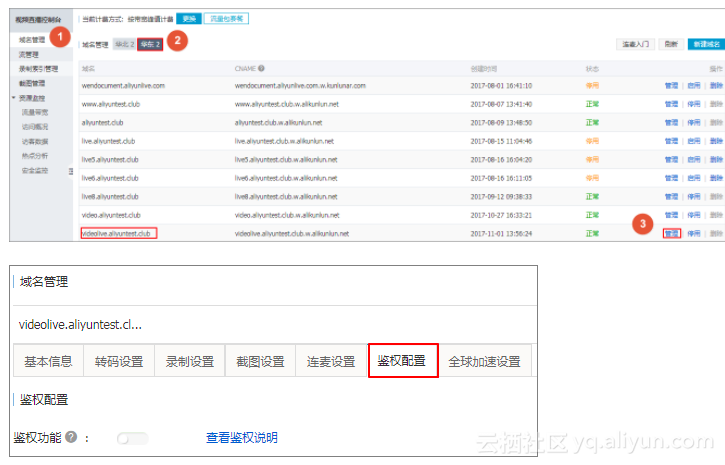This screenshot has height=465, width=725.
Task: Click 启用 for live.aliyuntest.club
Action: tap(694, 141)
